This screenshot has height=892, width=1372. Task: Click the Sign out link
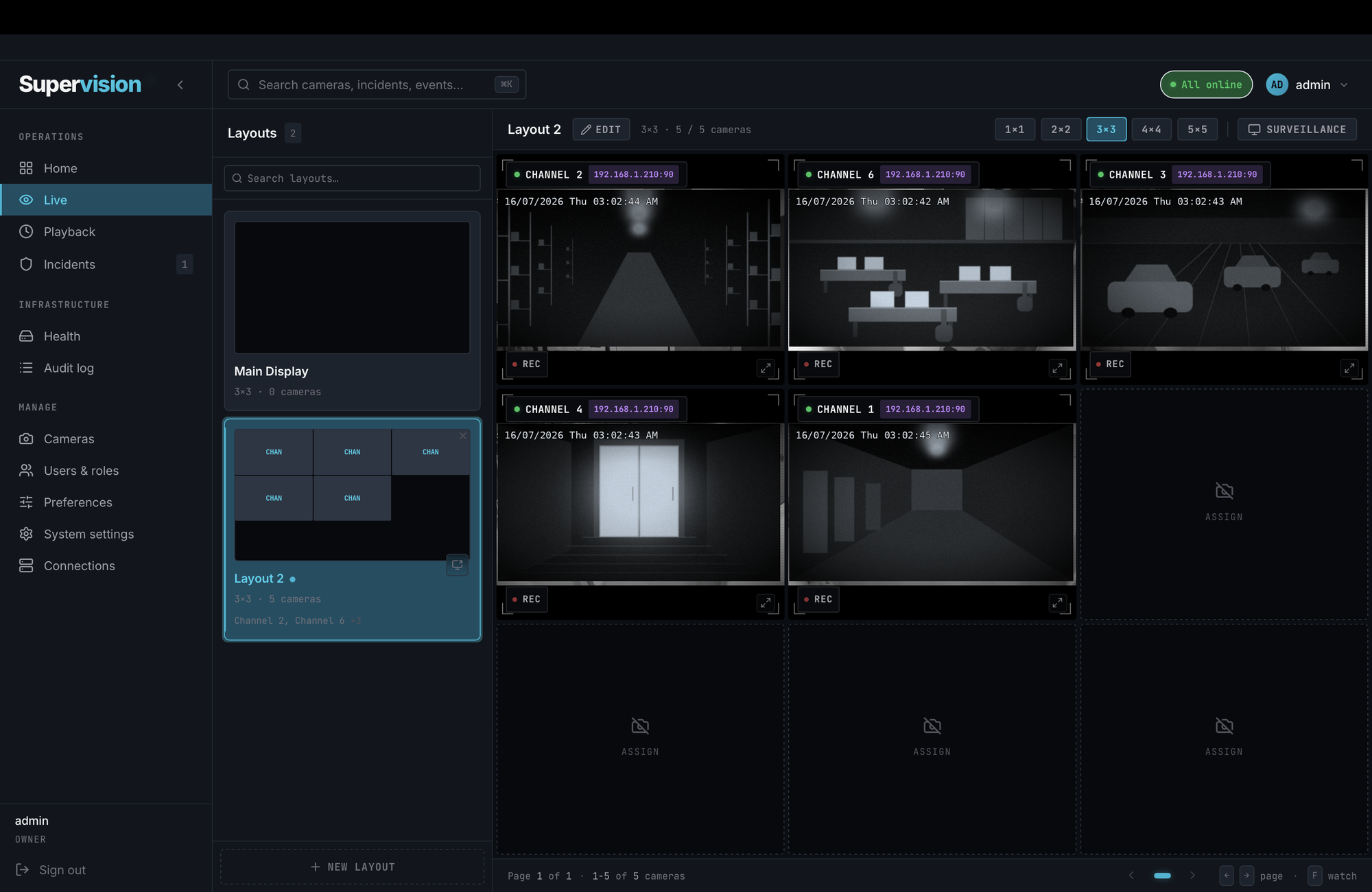[x=51, y=869]
